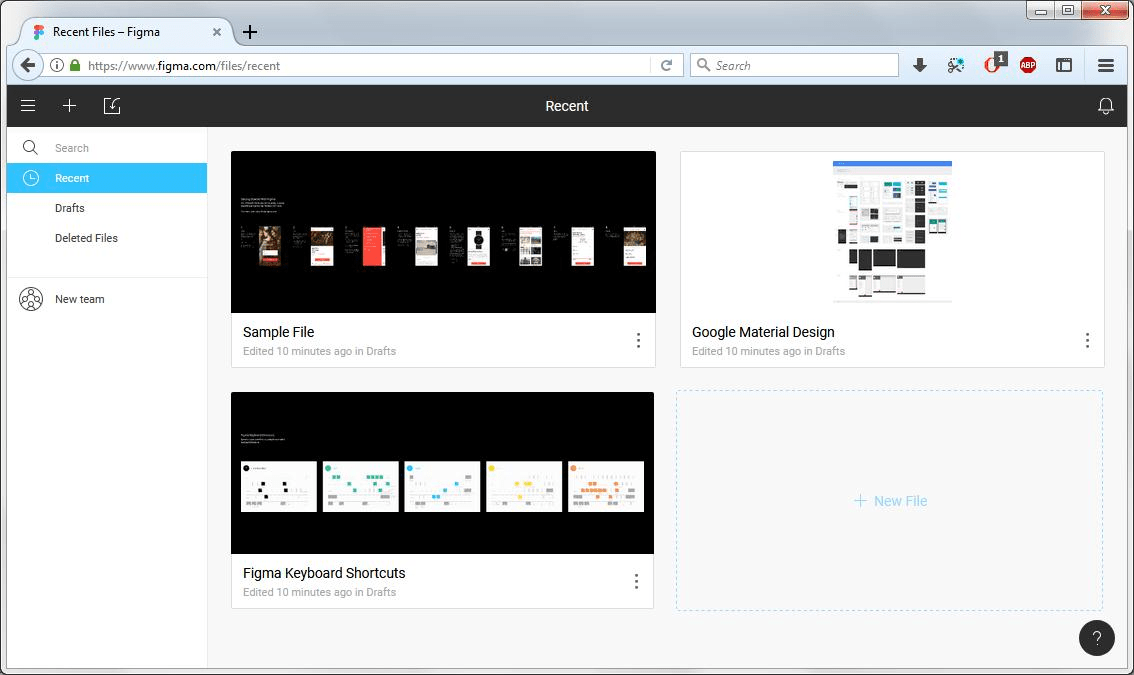Click the import file icon
Screen dimensions: 1134x675
tap(112, 106)
